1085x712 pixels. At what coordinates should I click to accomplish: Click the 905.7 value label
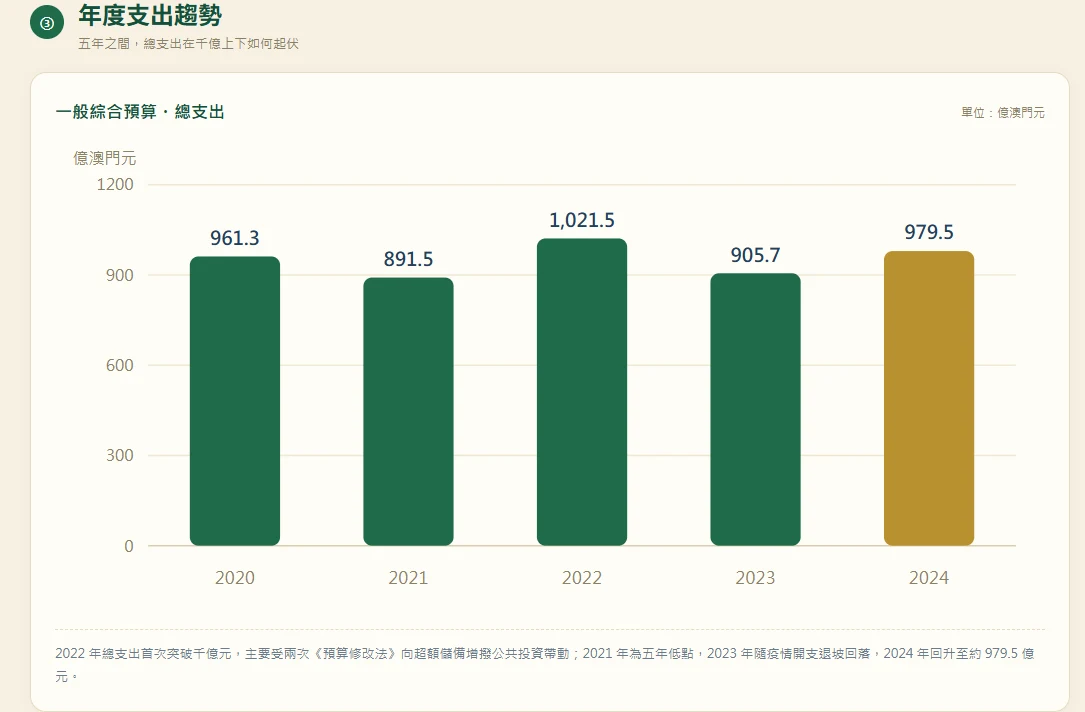coord(756,255)
